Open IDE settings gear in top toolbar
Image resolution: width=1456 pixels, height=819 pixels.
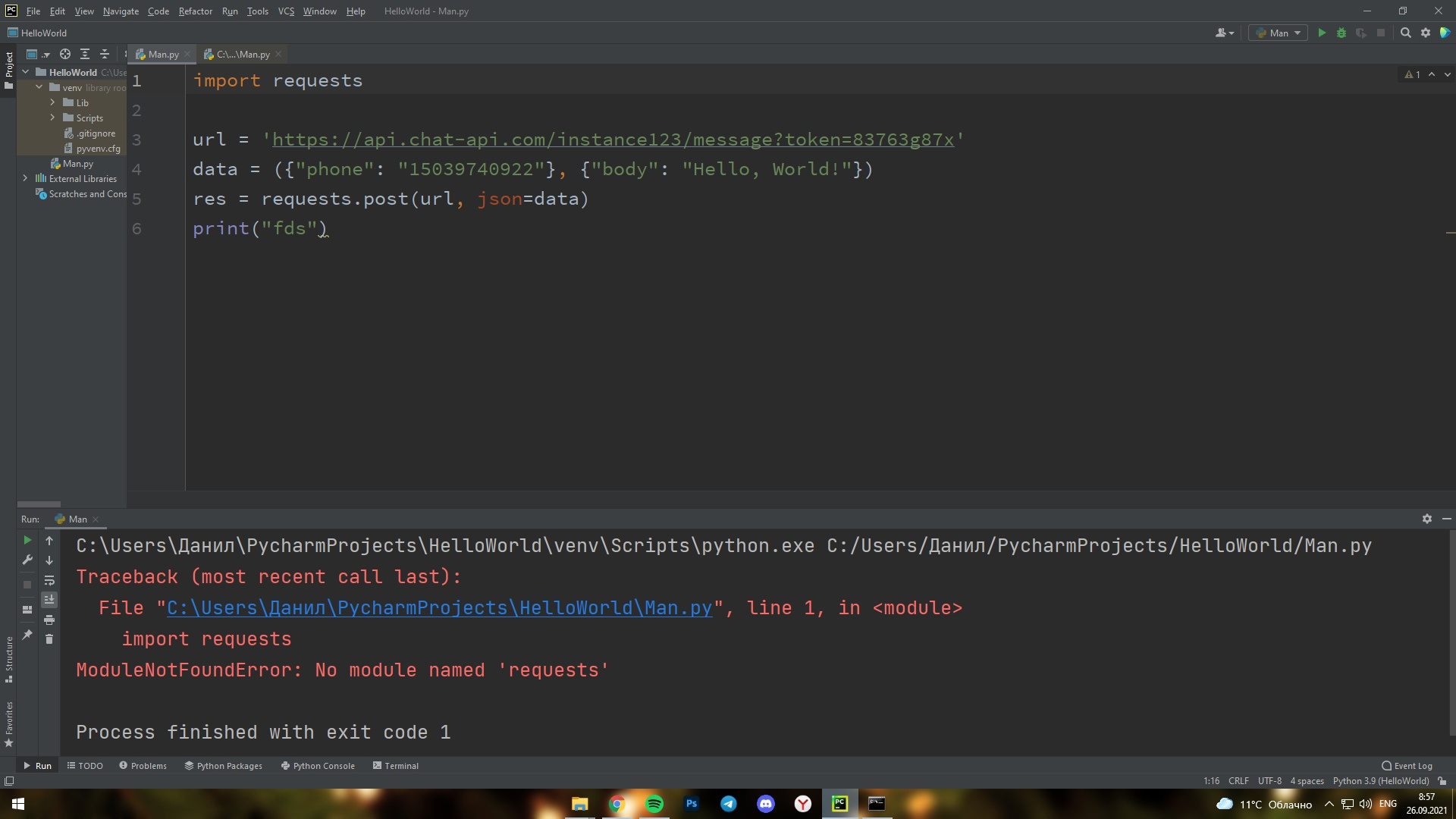(x=1426, y=33)
